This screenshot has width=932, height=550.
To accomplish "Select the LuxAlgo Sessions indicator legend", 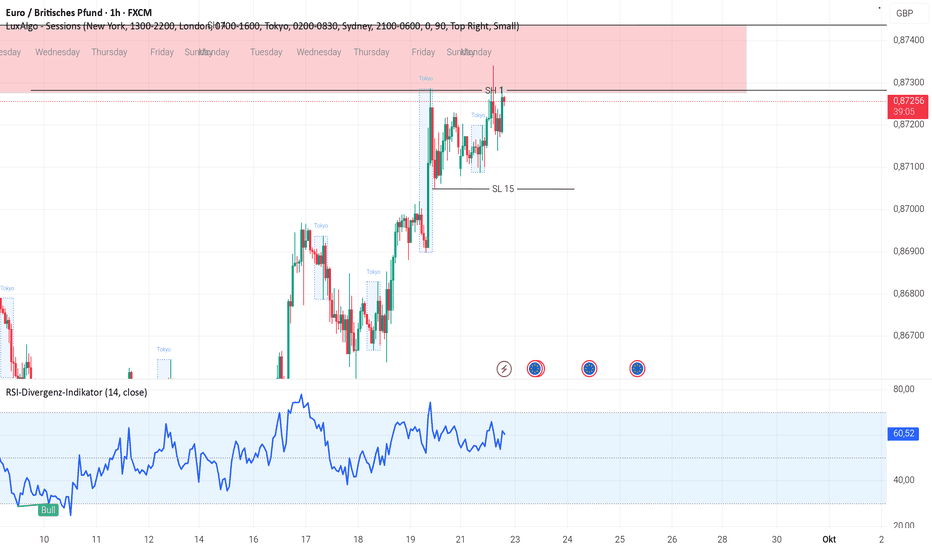I will (x=262, y=26).
